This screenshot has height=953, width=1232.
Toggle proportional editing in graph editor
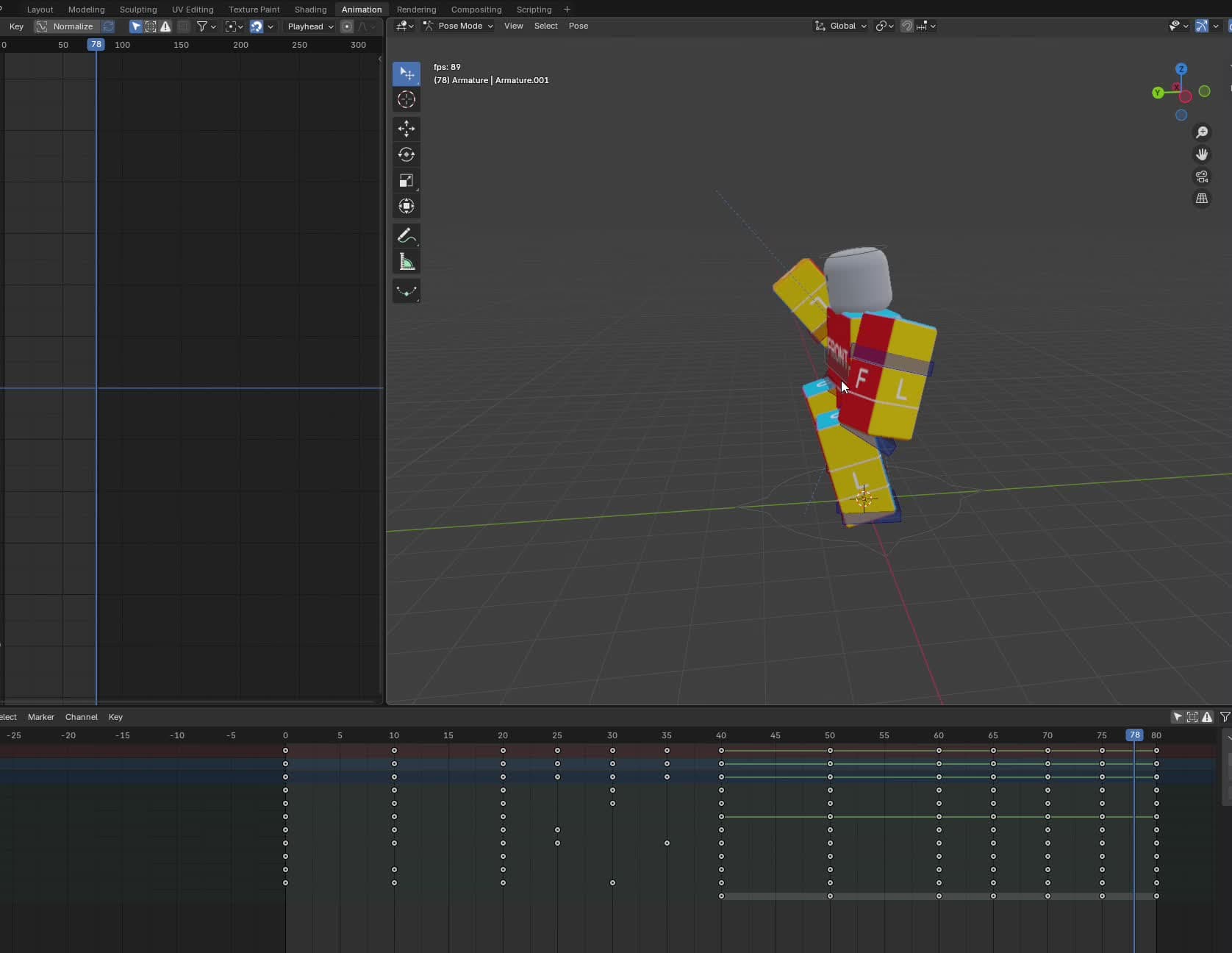point(347,26)
